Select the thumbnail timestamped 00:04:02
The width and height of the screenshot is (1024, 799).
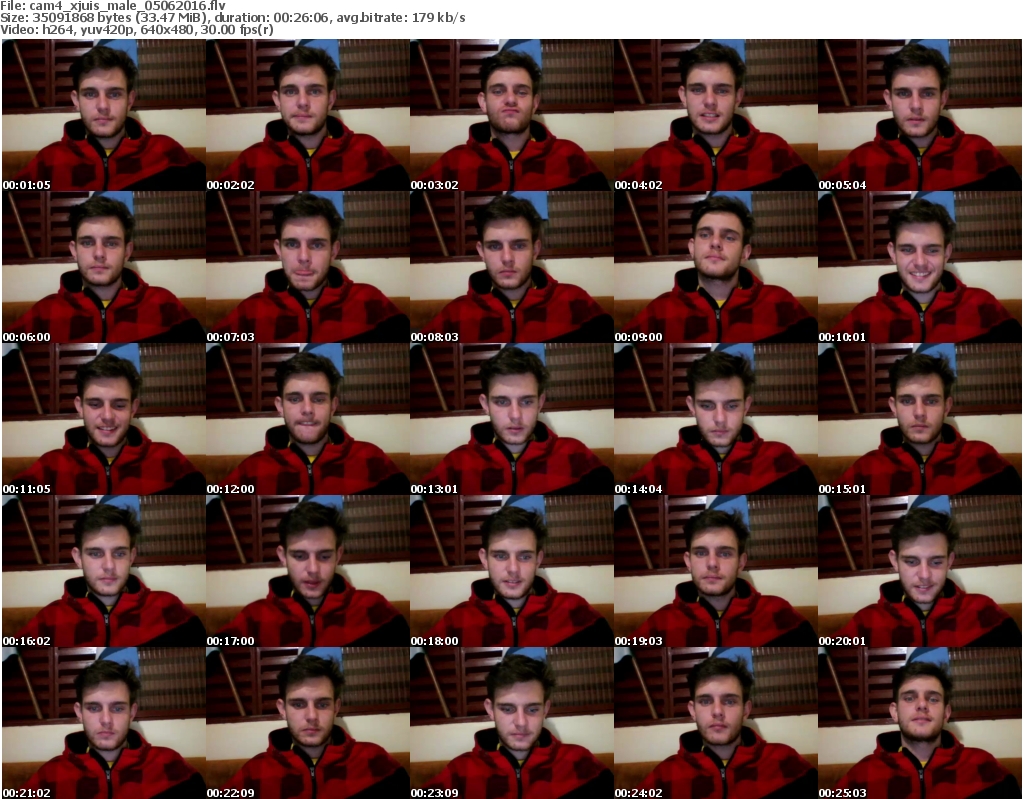click(x=715, y=115)
